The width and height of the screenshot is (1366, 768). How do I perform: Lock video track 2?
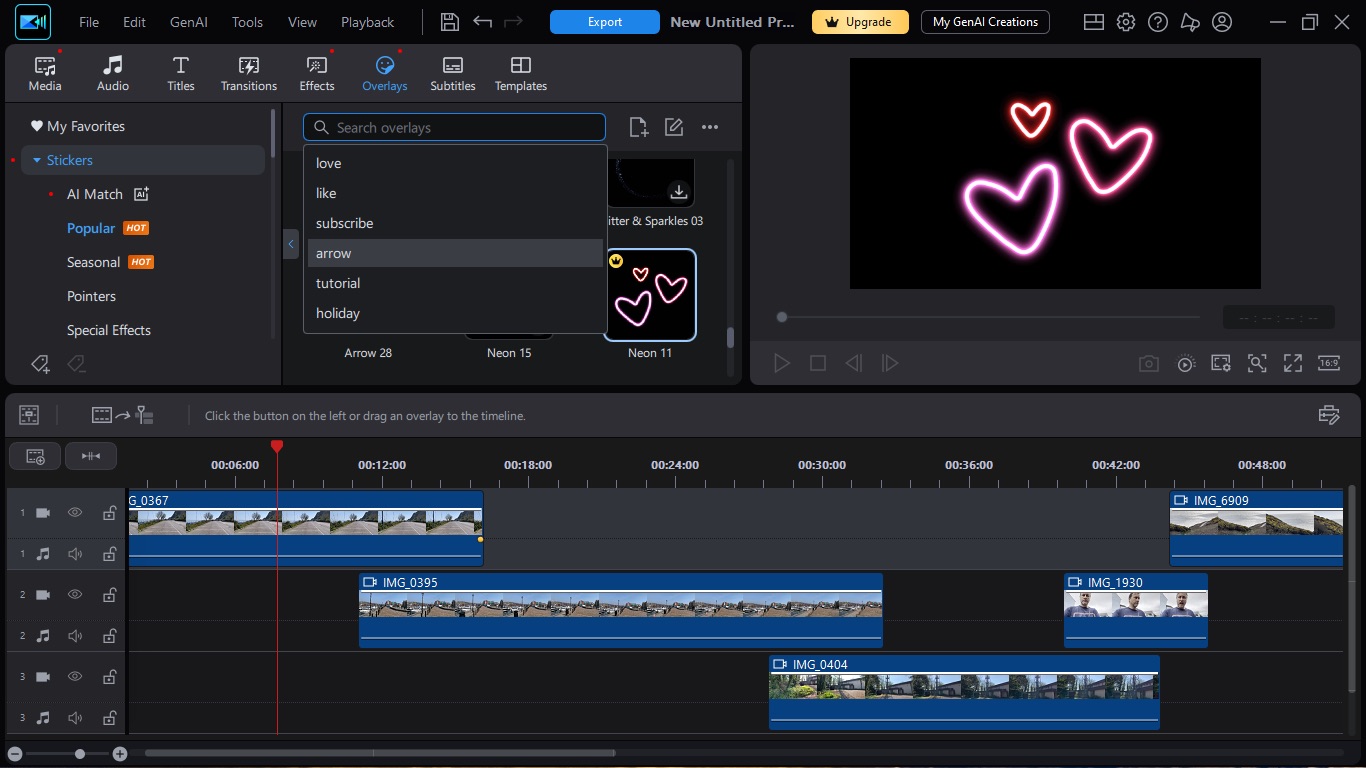pos(109,595)
